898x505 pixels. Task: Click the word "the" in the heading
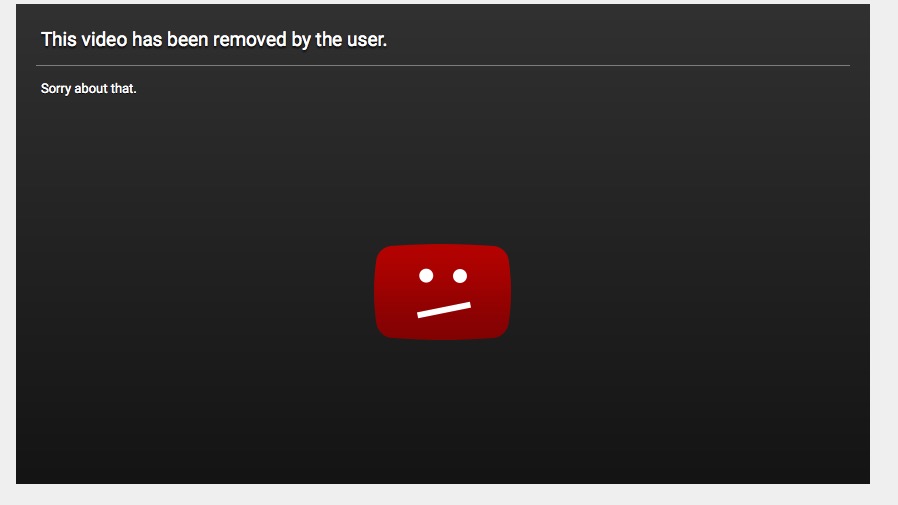pyautogui.click(x=328, y=40)
